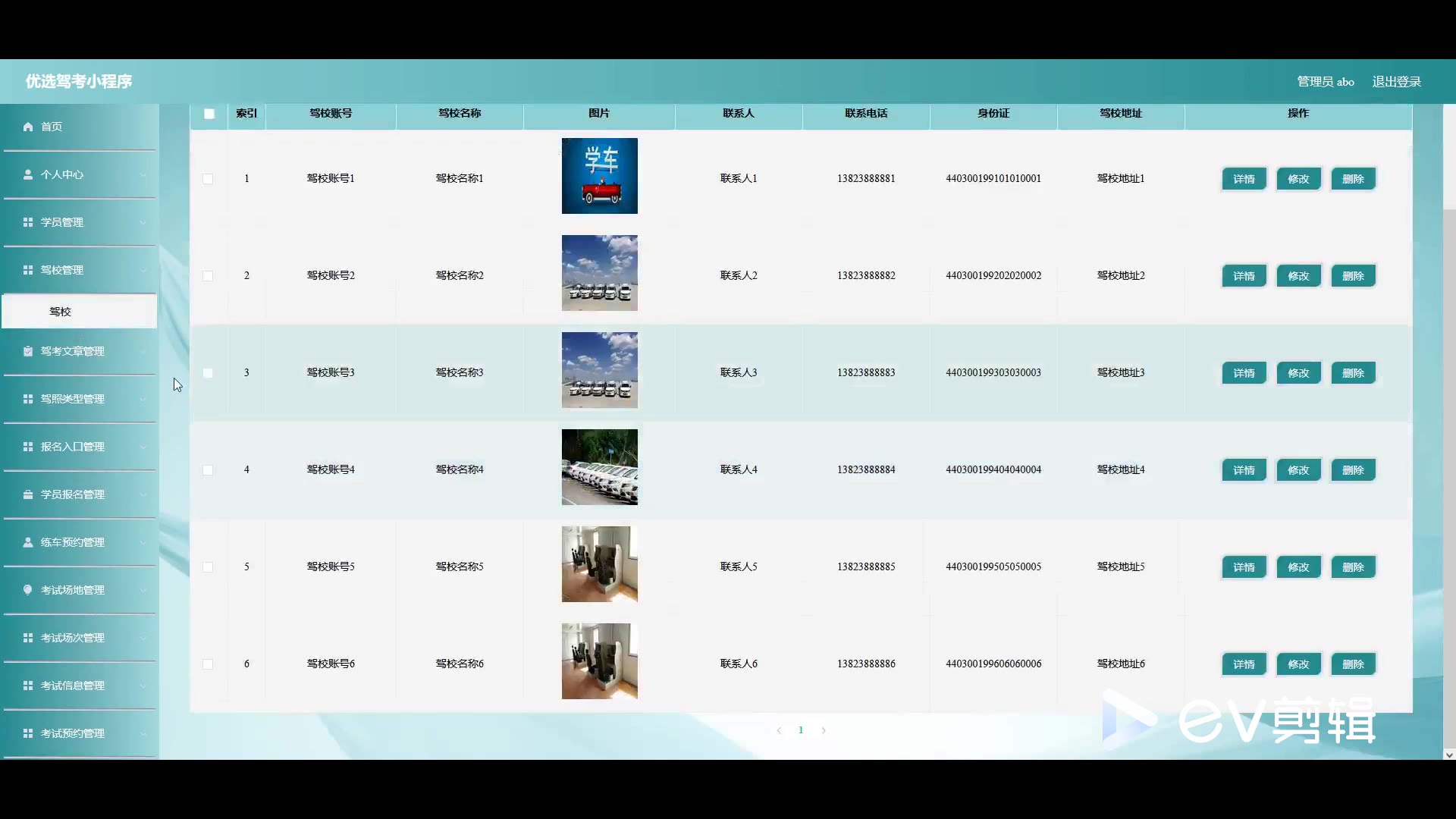Check the checkbox for row 驾校账号1
The height and width of the screenshot is (819, 1456).
click(x=208, y=179)
